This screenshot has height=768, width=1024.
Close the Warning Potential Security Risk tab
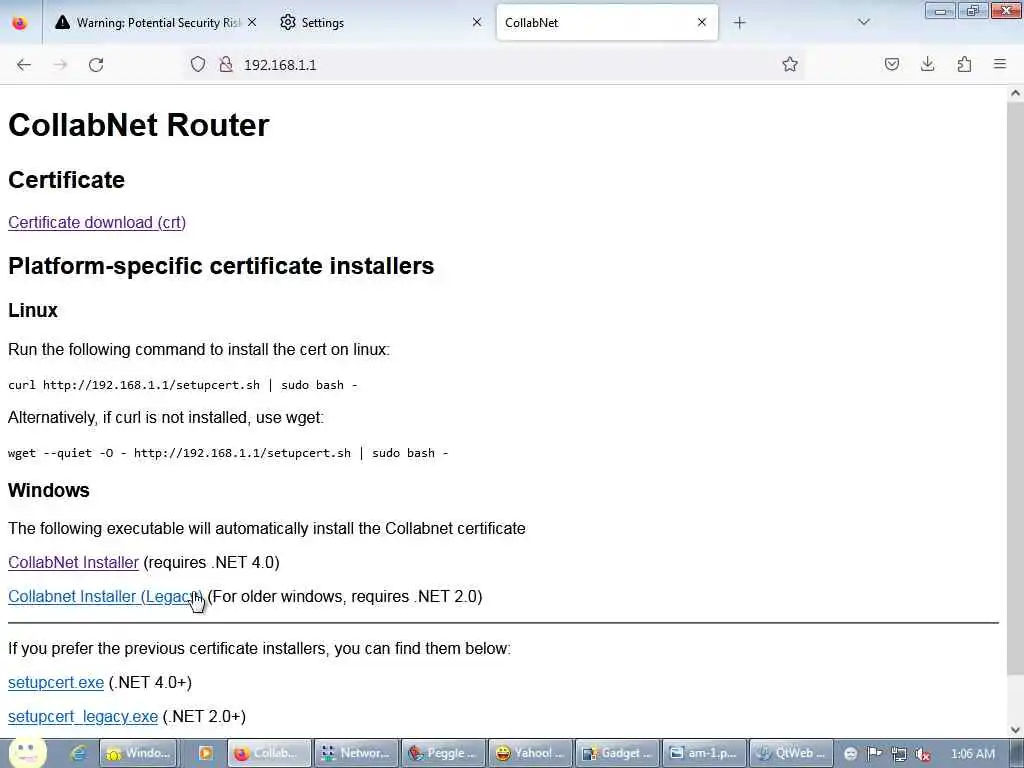(x=252, y=22)
